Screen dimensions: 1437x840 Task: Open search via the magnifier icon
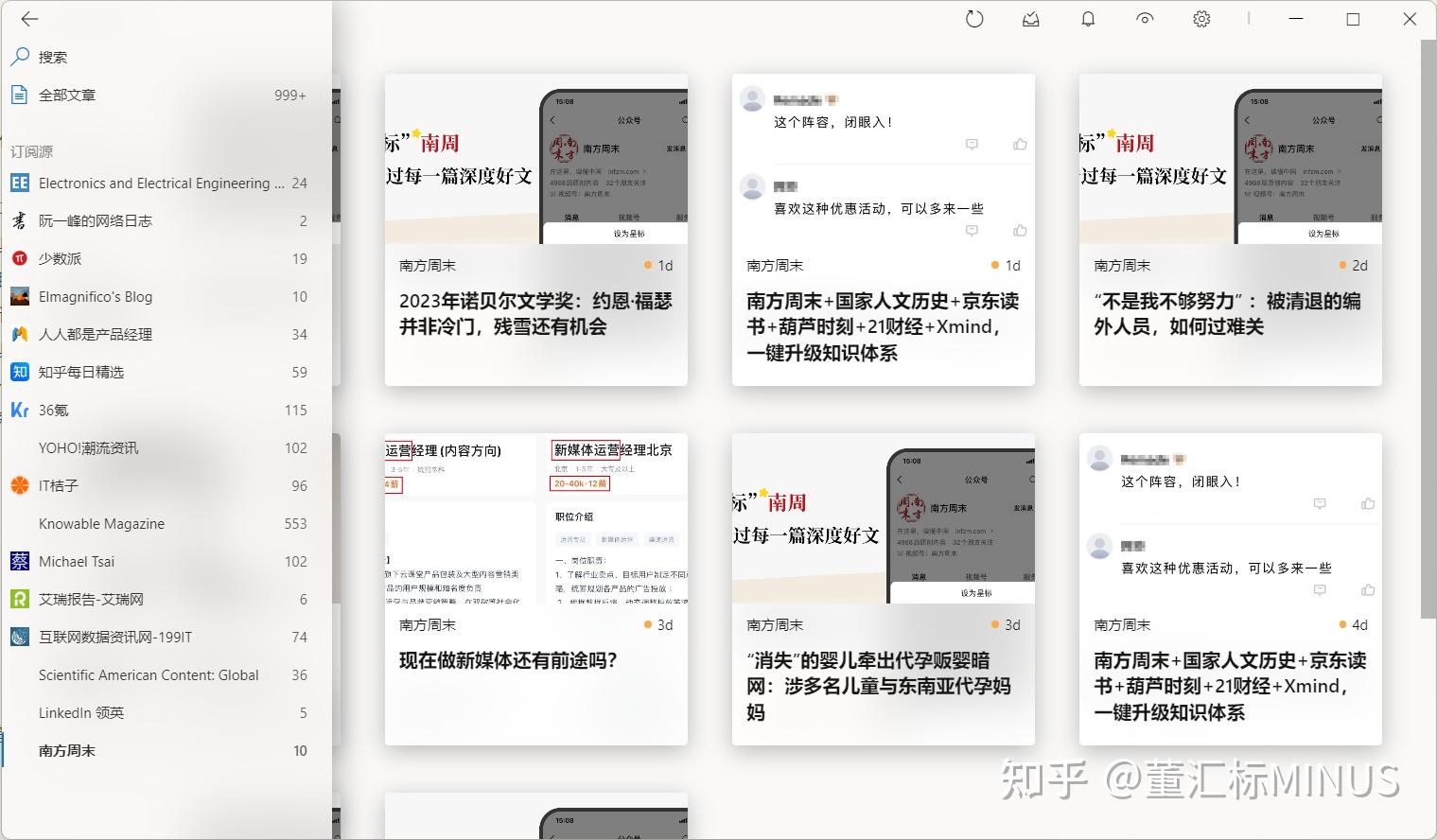[x=20, y=57]
